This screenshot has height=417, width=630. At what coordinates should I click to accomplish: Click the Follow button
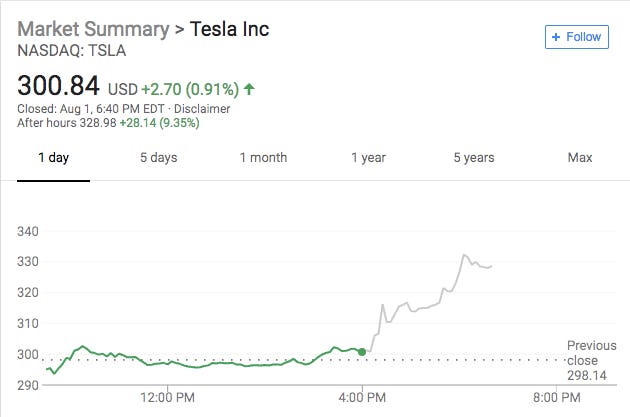576,37
